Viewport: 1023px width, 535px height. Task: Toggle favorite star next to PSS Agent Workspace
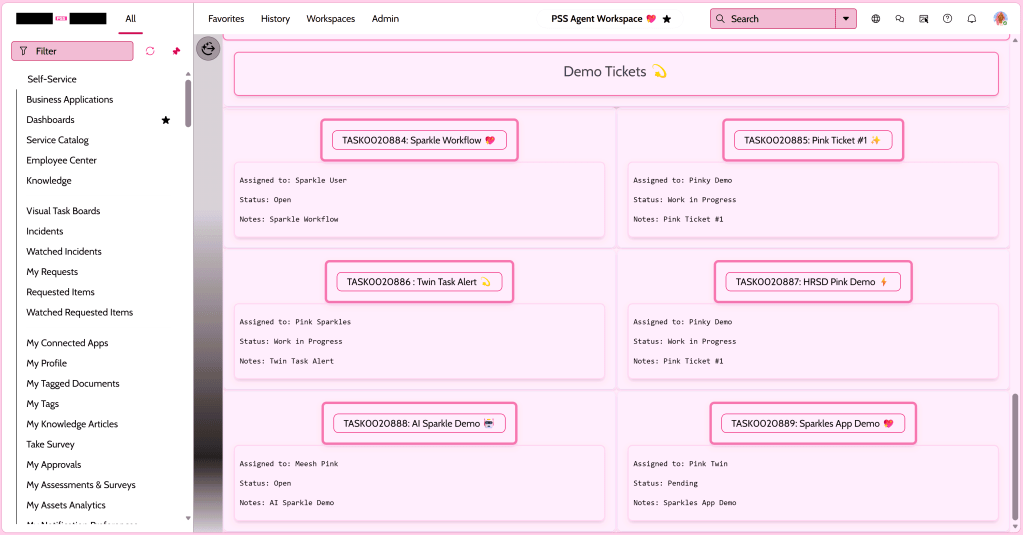pos(667,19)
